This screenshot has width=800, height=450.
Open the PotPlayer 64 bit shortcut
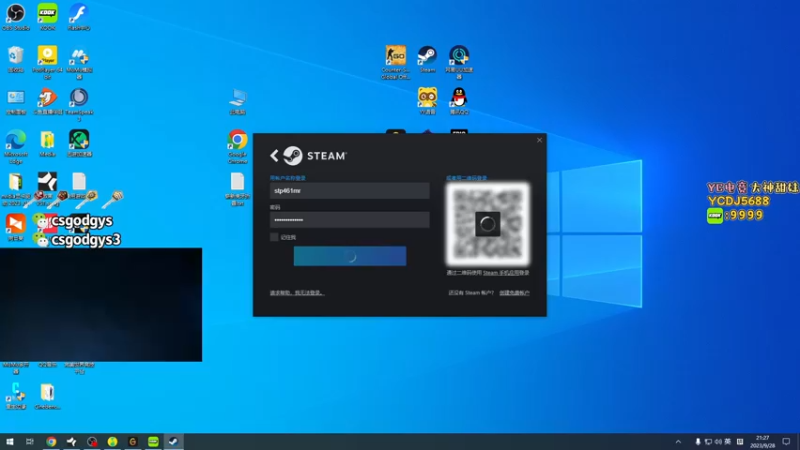point(47,62)
